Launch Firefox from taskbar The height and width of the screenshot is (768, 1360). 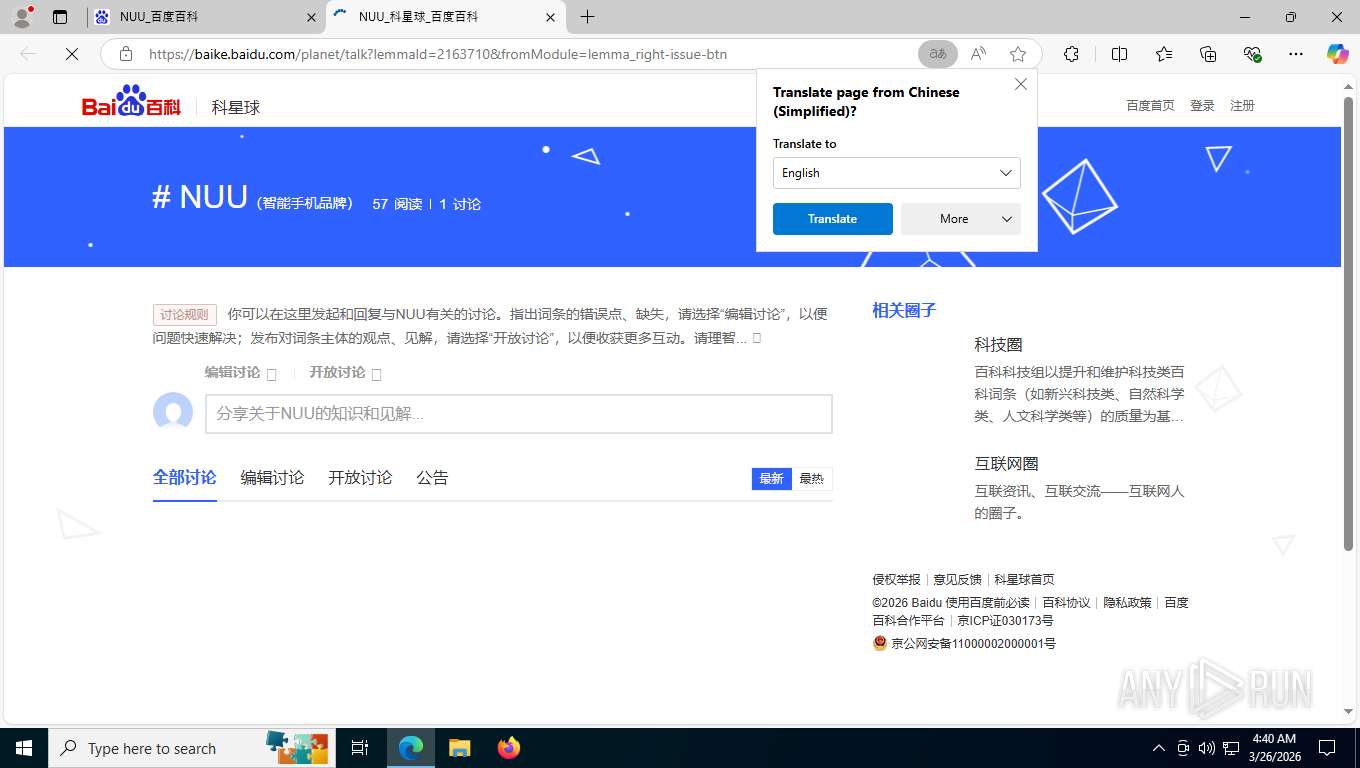click(509, 748)
